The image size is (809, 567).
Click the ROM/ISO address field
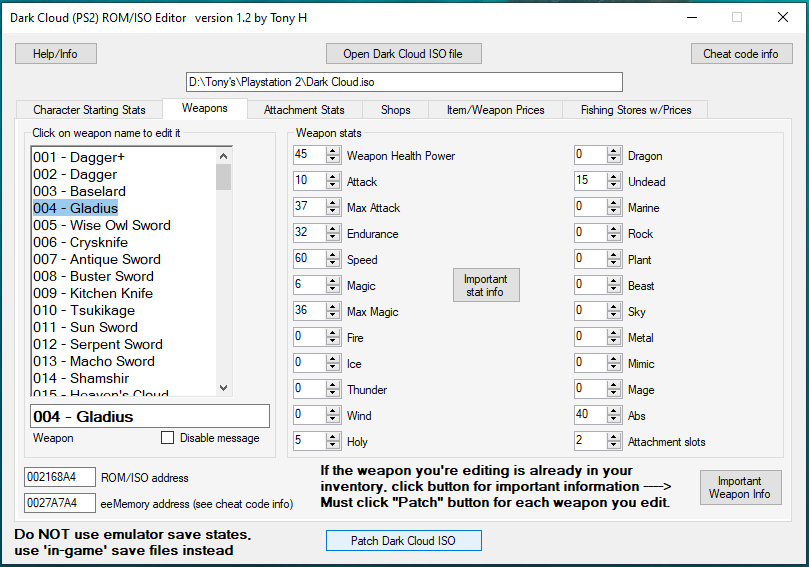point(60,477)
